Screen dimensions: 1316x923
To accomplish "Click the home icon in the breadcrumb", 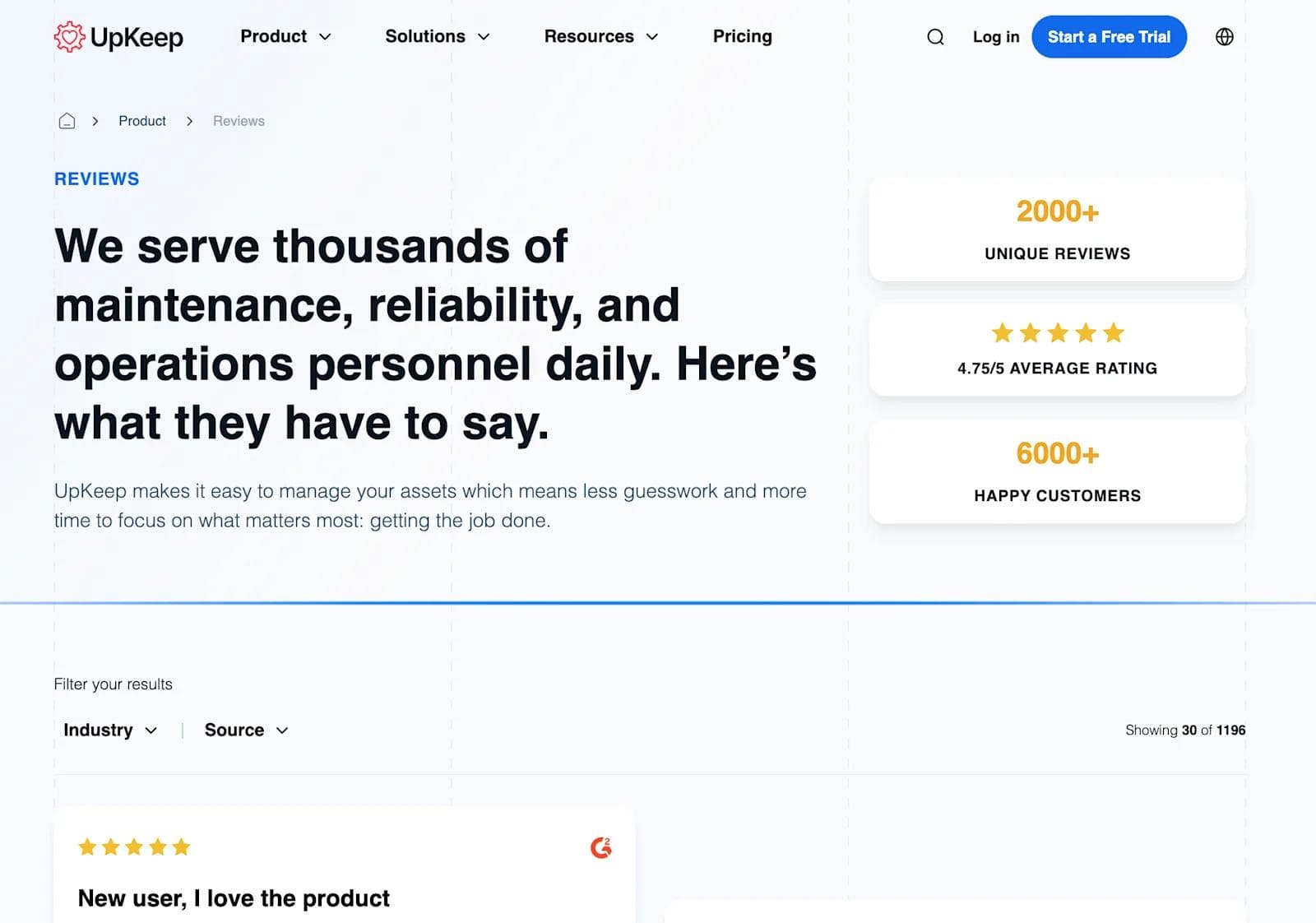I will point(66,120).
